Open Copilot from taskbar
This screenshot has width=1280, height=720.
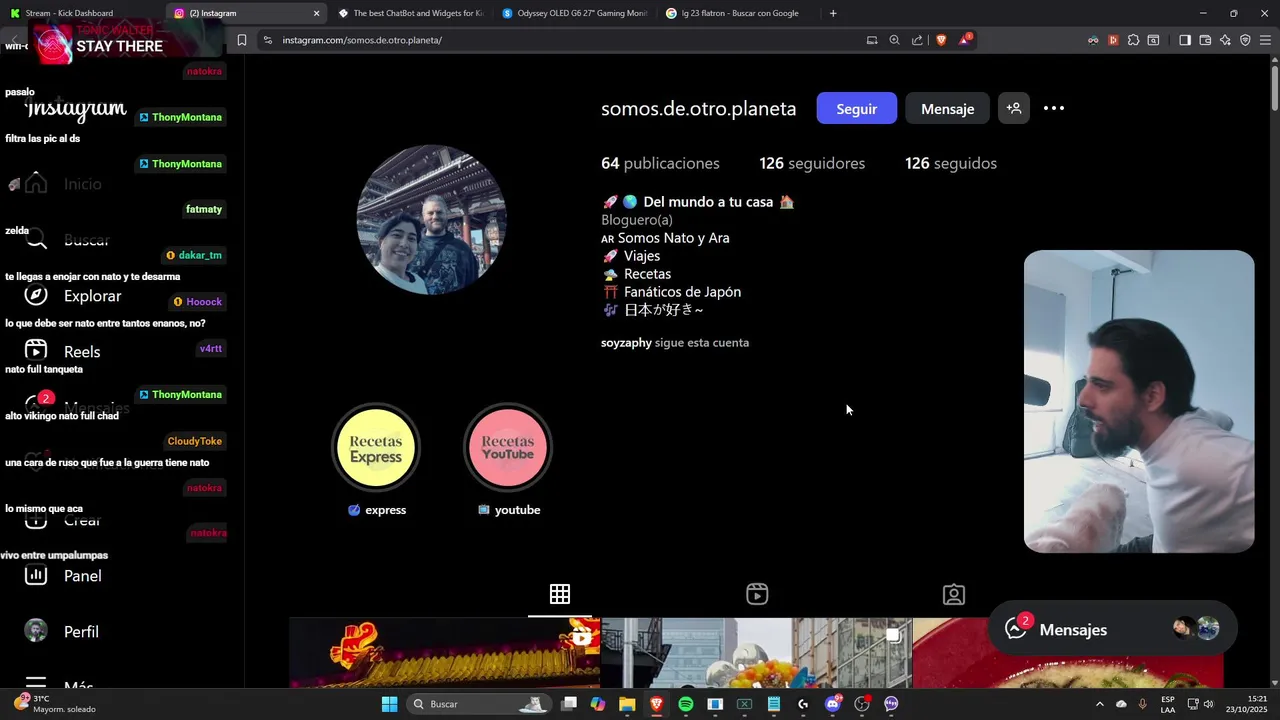click(598, 704)
